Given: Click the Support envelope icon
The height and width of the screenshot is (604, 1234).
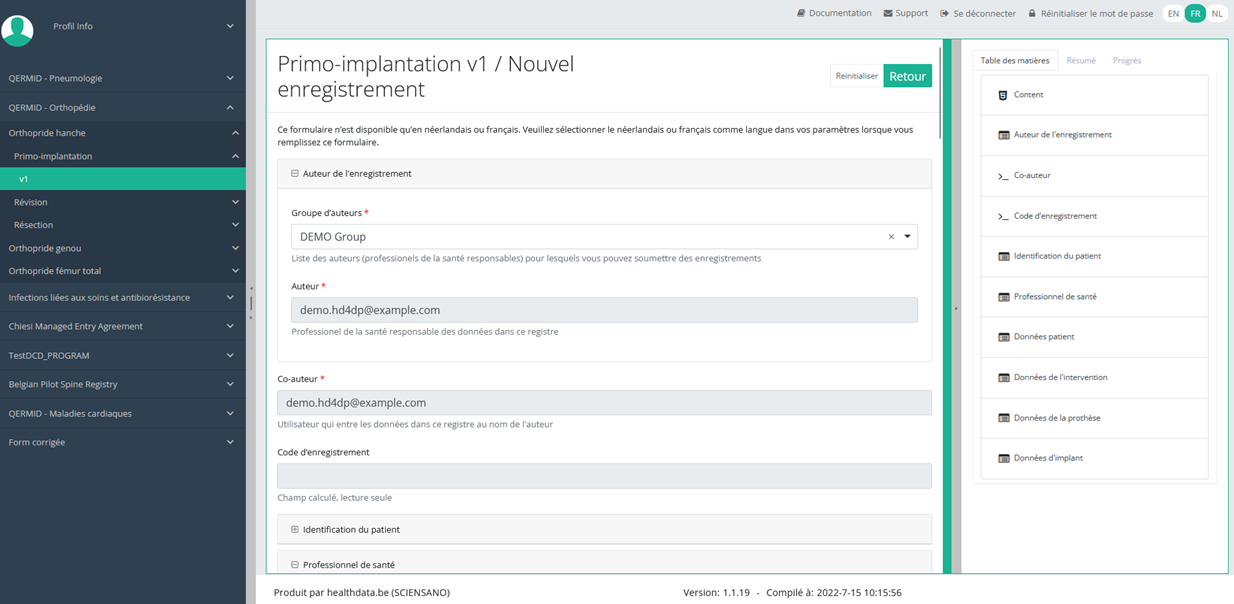Looking at the screenshot, I should pyautogui.click(x=888, y=13).
